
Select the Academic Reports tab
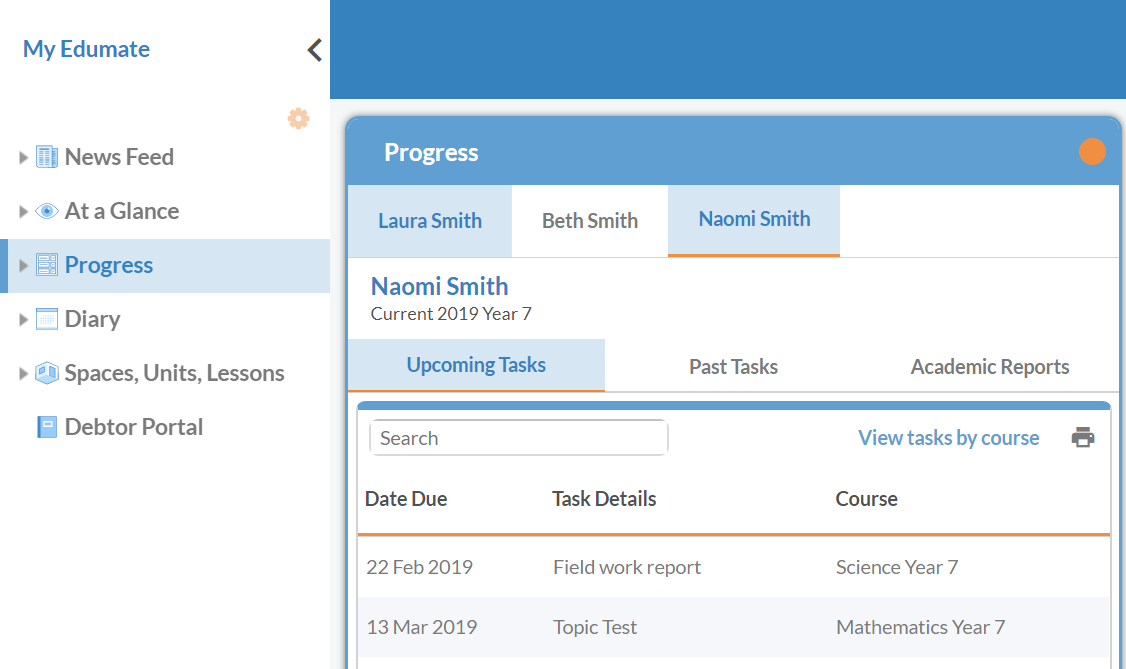click(x=989, y=366)
